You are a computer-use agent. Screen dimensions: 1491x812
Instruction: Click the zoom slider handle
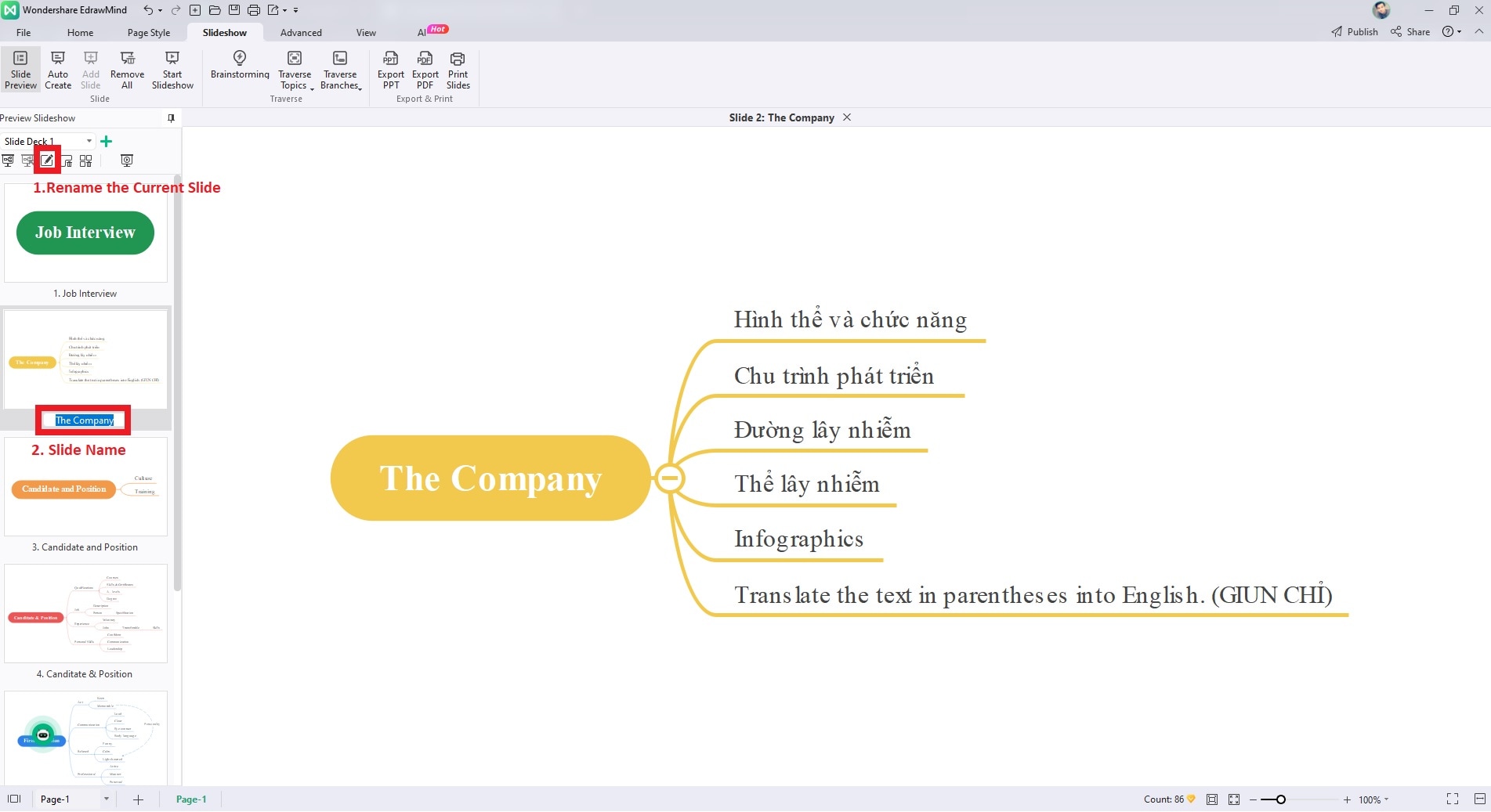point(1280,799)
